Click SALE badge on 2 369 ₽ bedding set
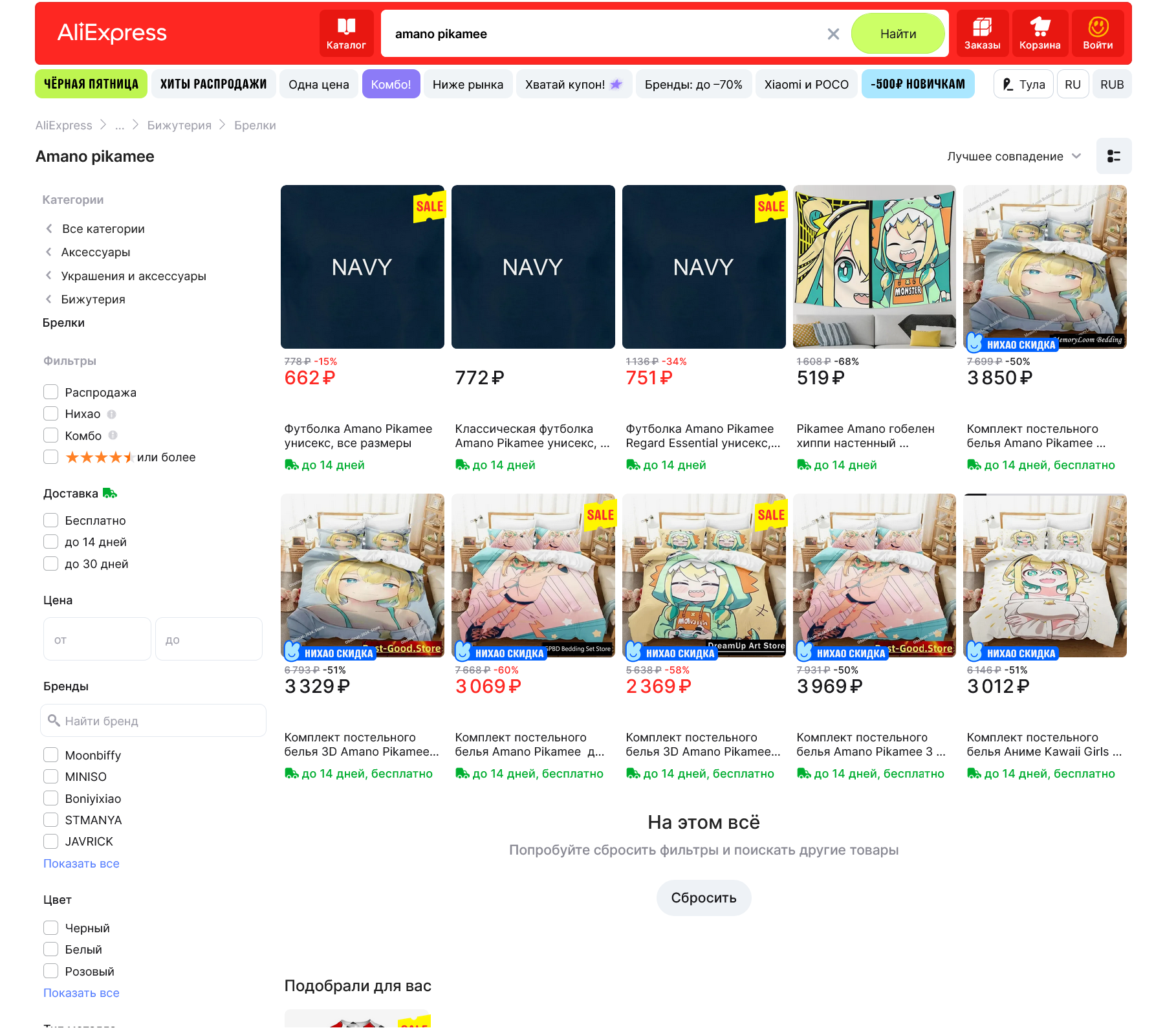This screenshot has width=1176, height=1028. coord(771,515)
